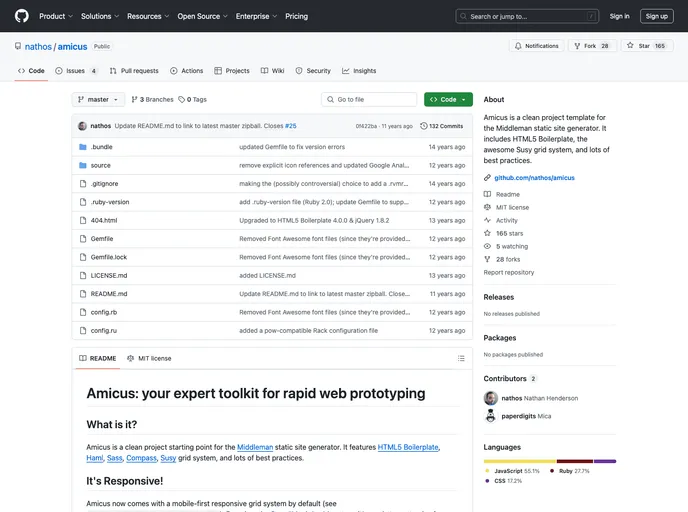The height and width of the screenshot is (512, 688).
Task: Click the Fork button
Action: coord(592,46)
